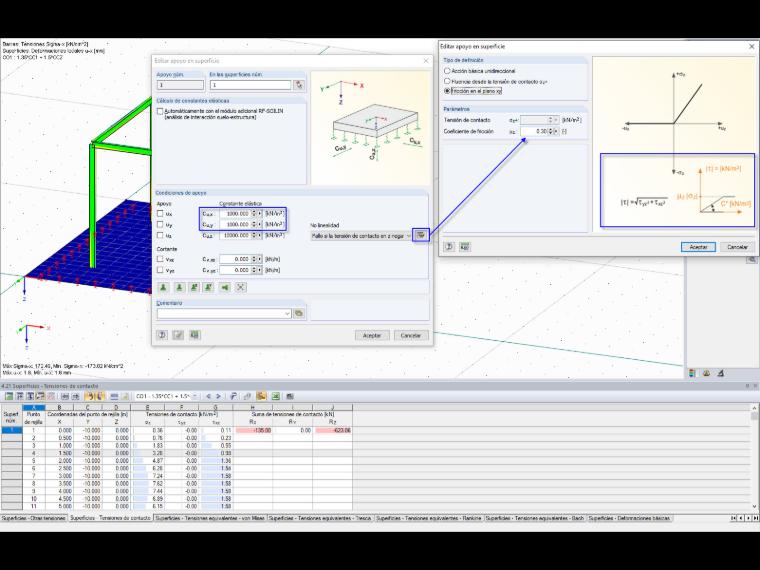Viewport: 760px width, 570px height.
Task: Click first green support-type icon below Cortante
Action: (163, 287)
